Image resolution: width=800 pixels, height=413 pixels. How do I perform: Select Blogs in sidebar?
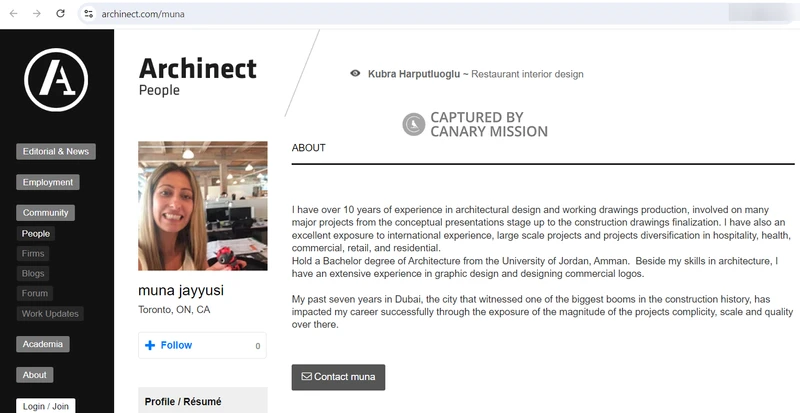33,274
